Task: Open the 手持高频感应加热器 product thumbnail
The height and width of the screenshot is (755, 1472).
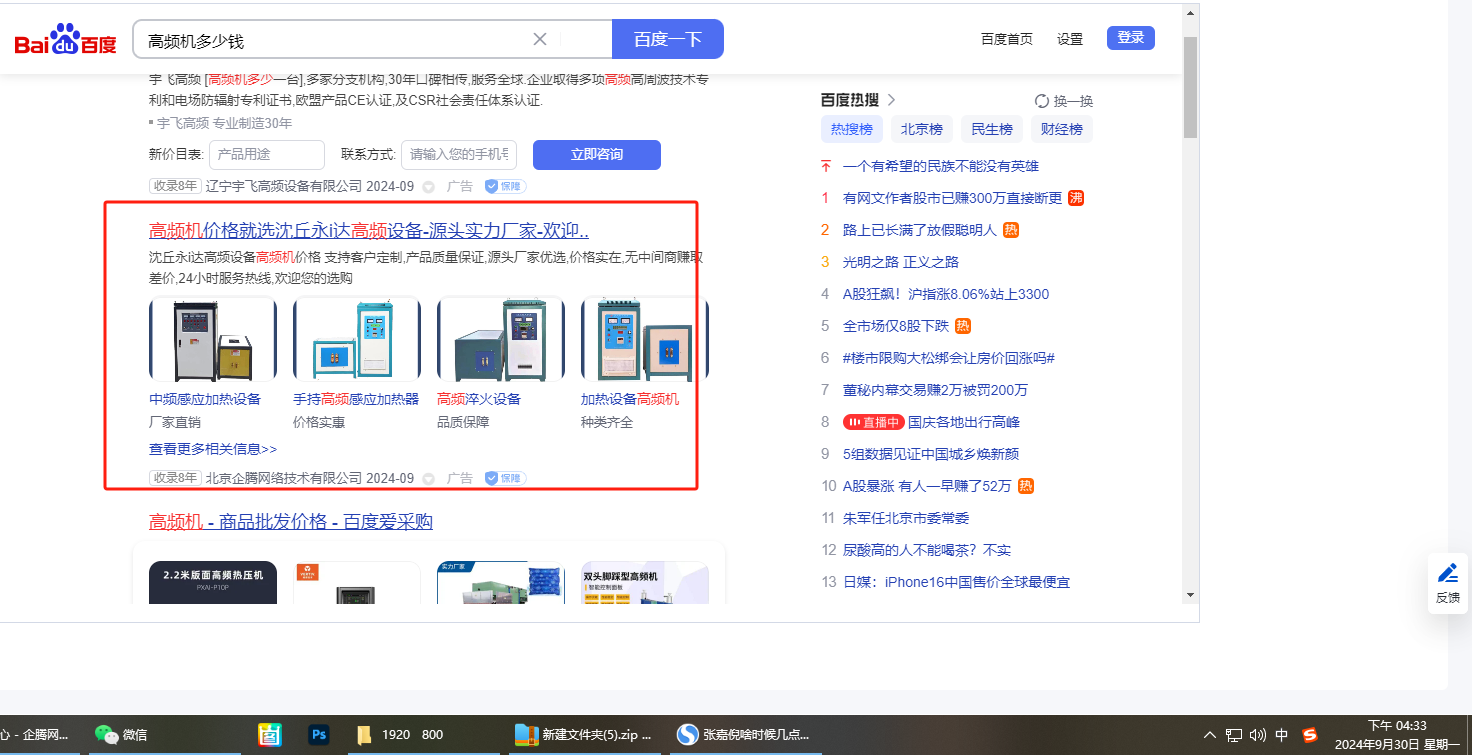Action: (x=357, y=339)
